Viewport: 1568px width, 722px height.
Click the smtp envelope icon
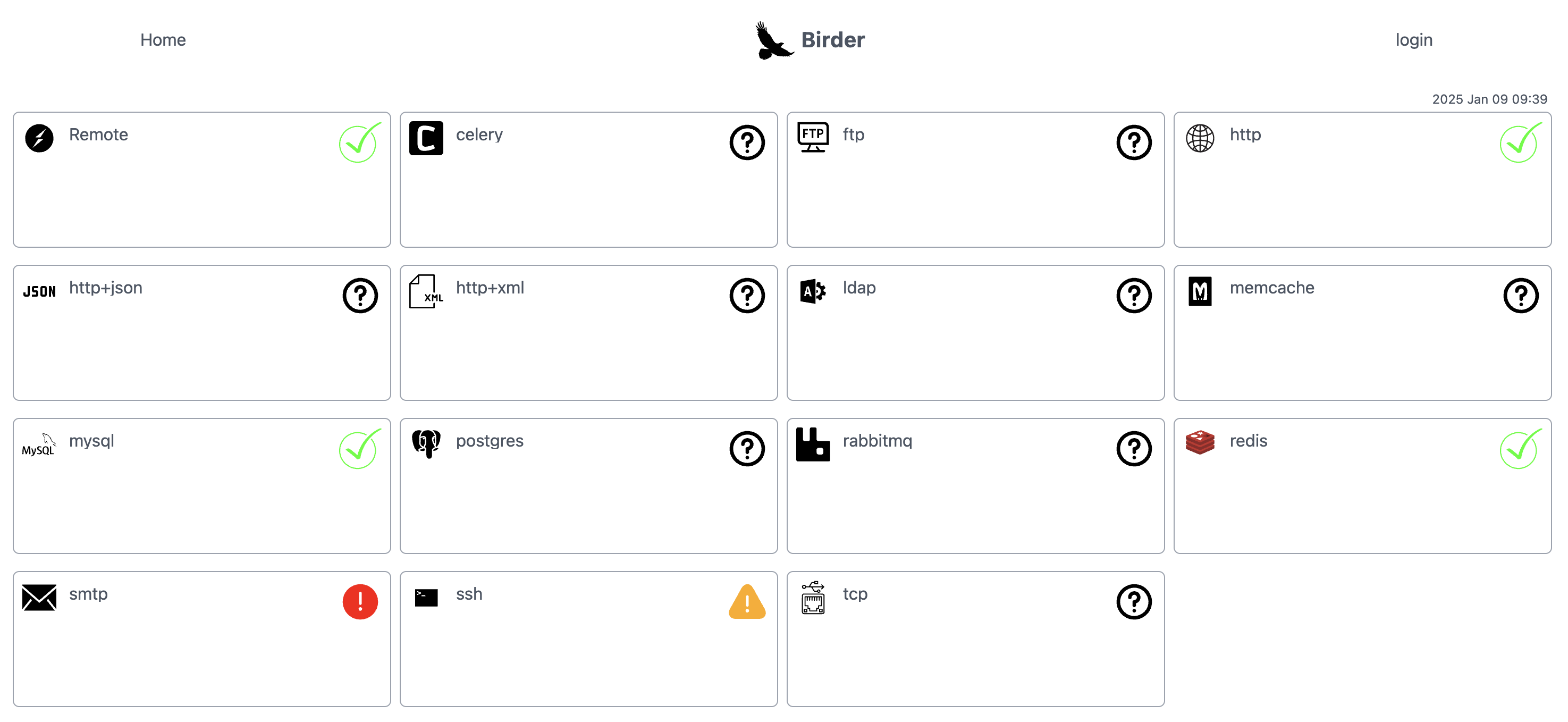(x=38, y=598)
